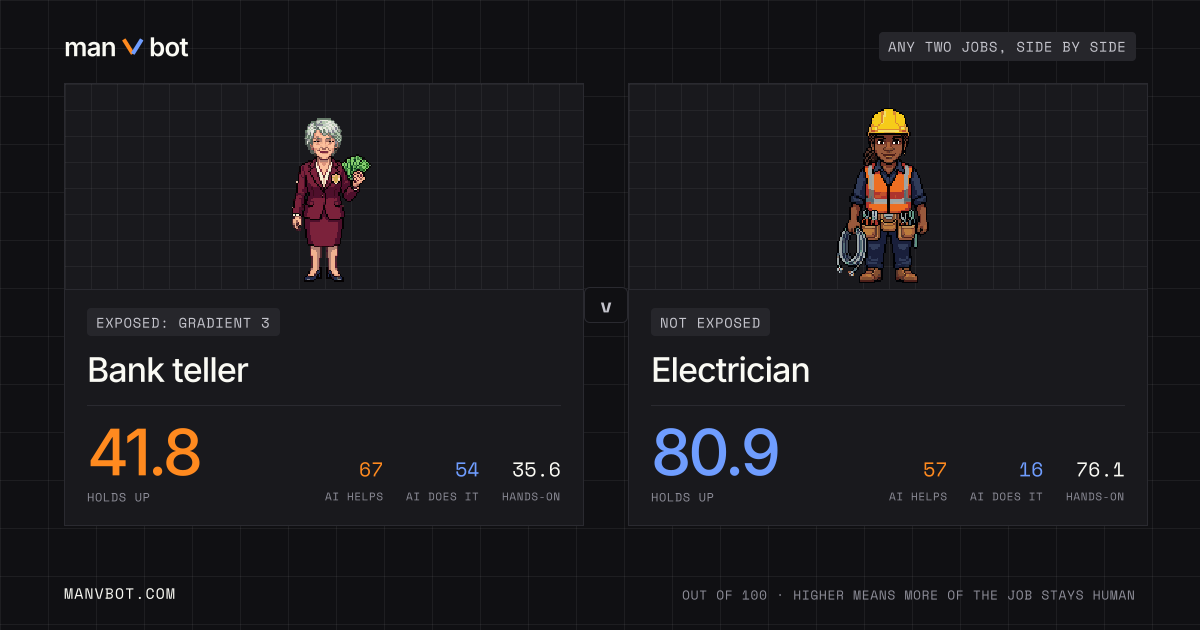Click the 'Exposed: Gradient 3' tag
This screenshot has height=630, width=1200.
click(x=183, y=323)
